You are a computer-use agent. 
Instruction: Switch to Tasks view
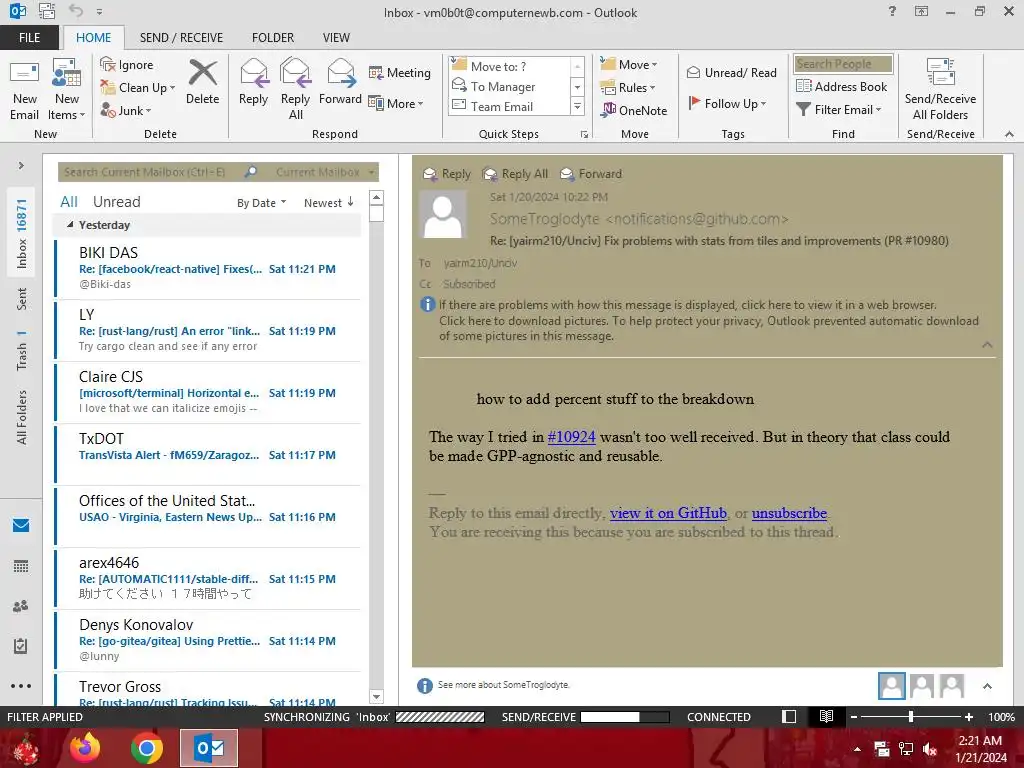21,645
